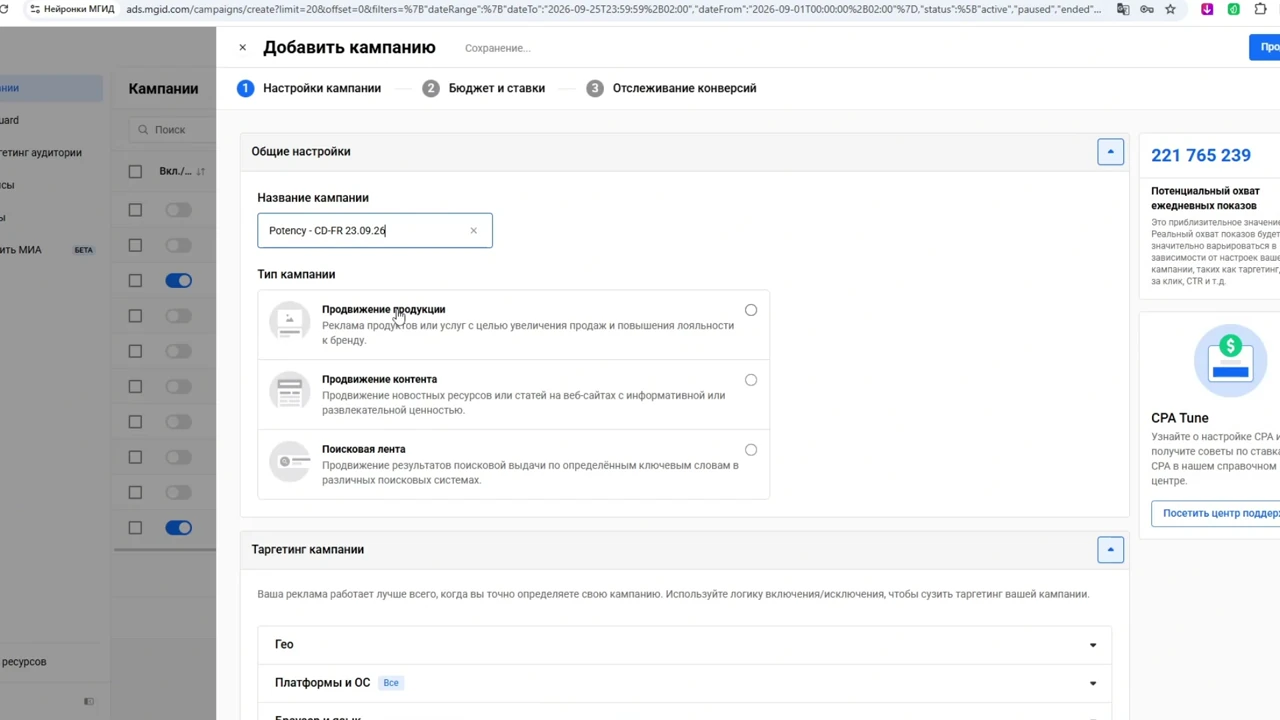
Task: Go to step Отслеживание конверсий
Action: pos(671,88)
